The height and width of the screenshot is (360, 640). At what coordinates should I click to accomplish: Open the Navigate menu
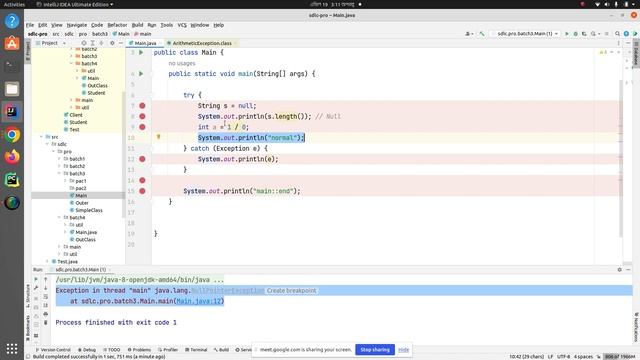coord(77,25)
